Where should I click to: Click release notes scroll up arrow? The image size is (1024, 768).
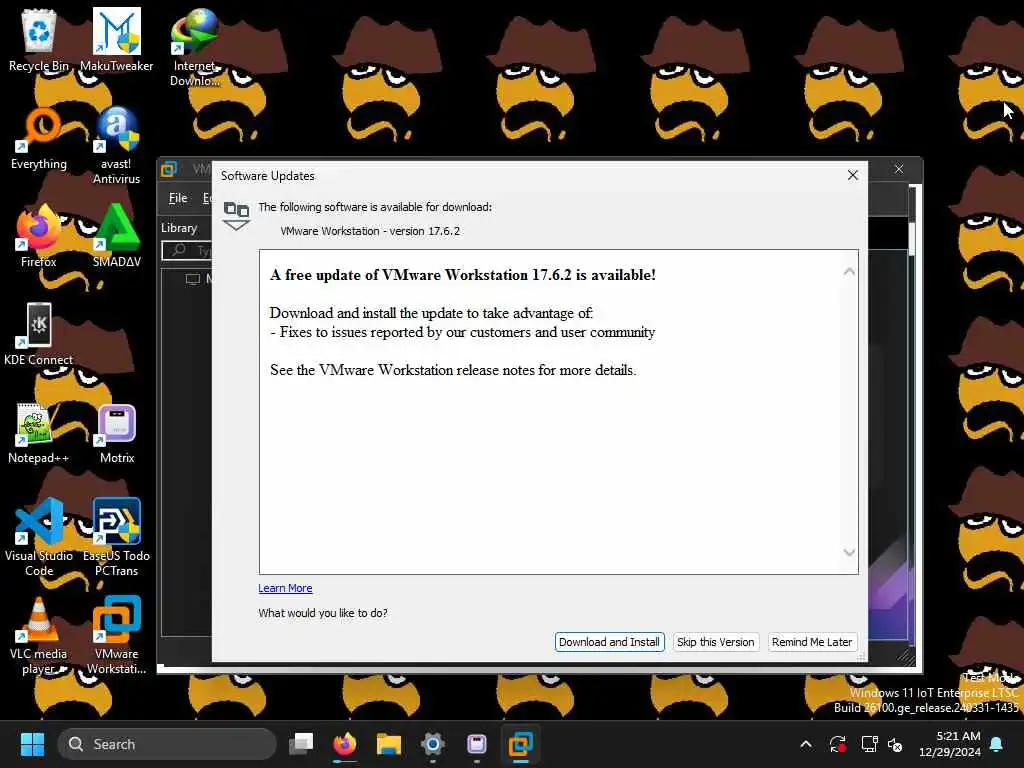click(x=849, y=271)
